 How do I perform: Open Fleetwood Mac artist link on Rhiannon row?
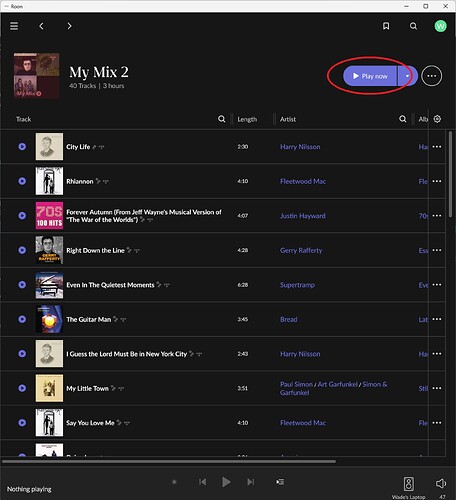coord(303,181)
